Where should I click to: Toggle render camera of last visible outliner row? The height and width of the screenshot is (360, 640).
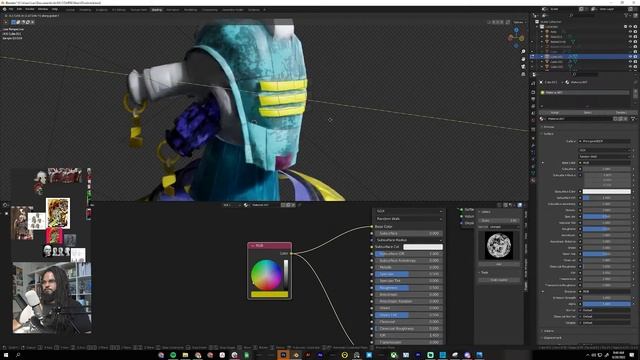pos(635,67)
